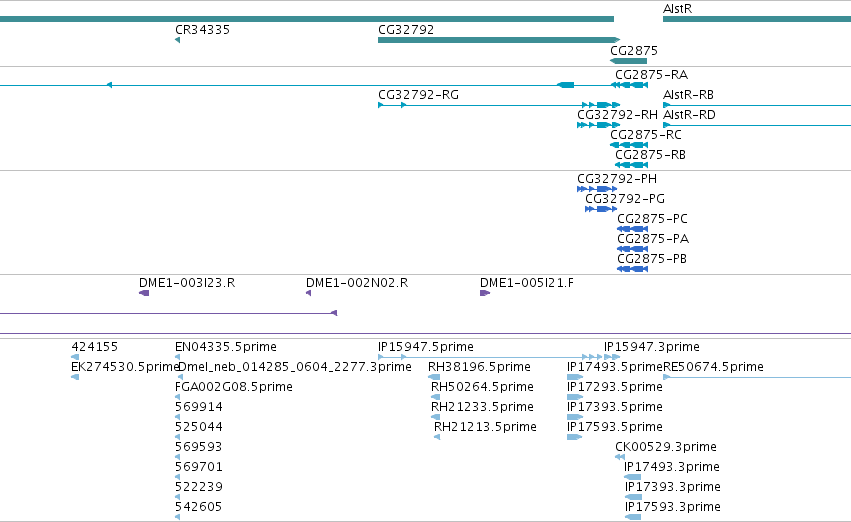Screen dimensions: 851x522
Task: Click the 542605 feature label
Action: 199,508
